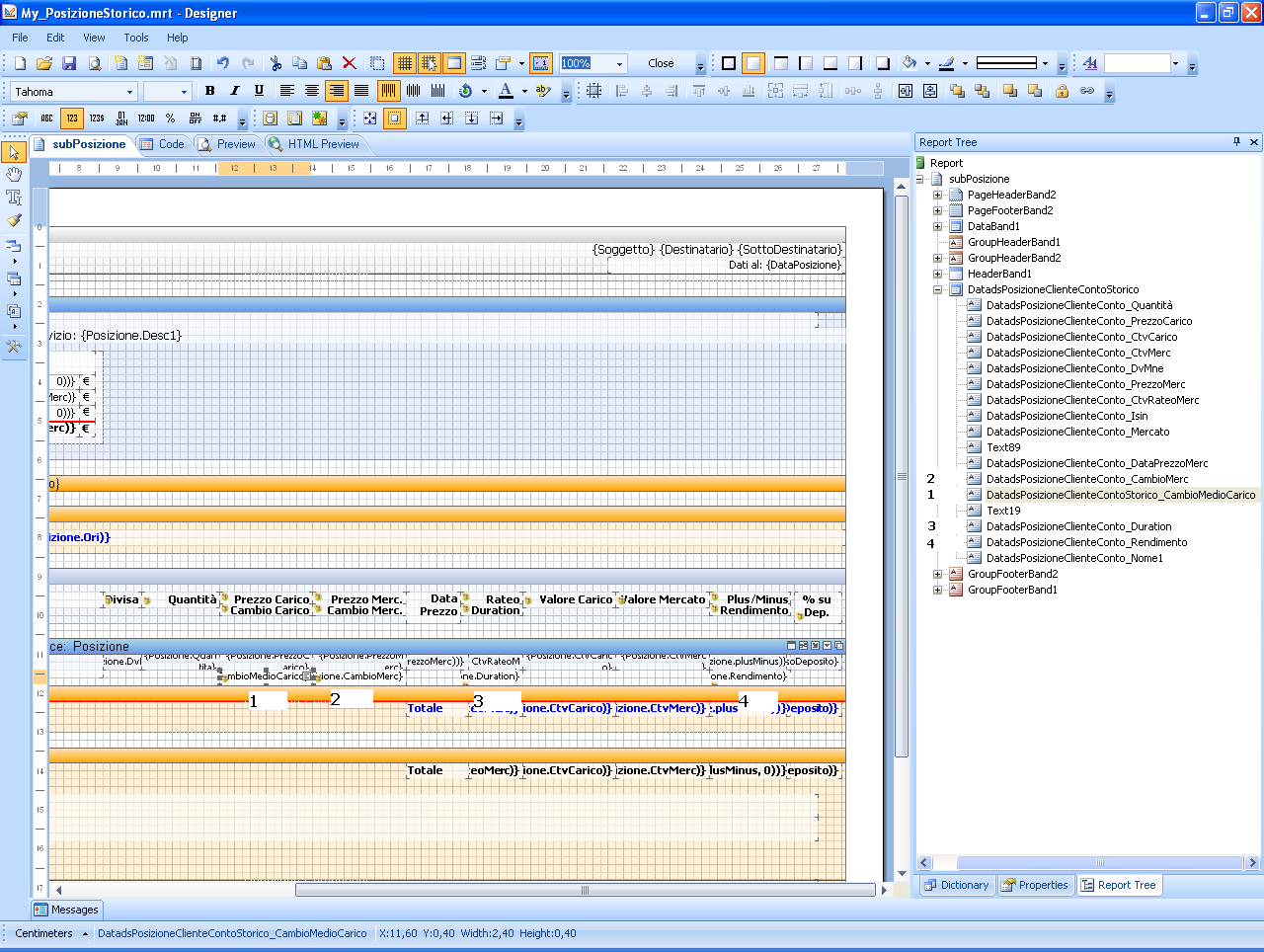
Task: Open the text font color picker
Action: pyautogui.click(x=506, y=91)
